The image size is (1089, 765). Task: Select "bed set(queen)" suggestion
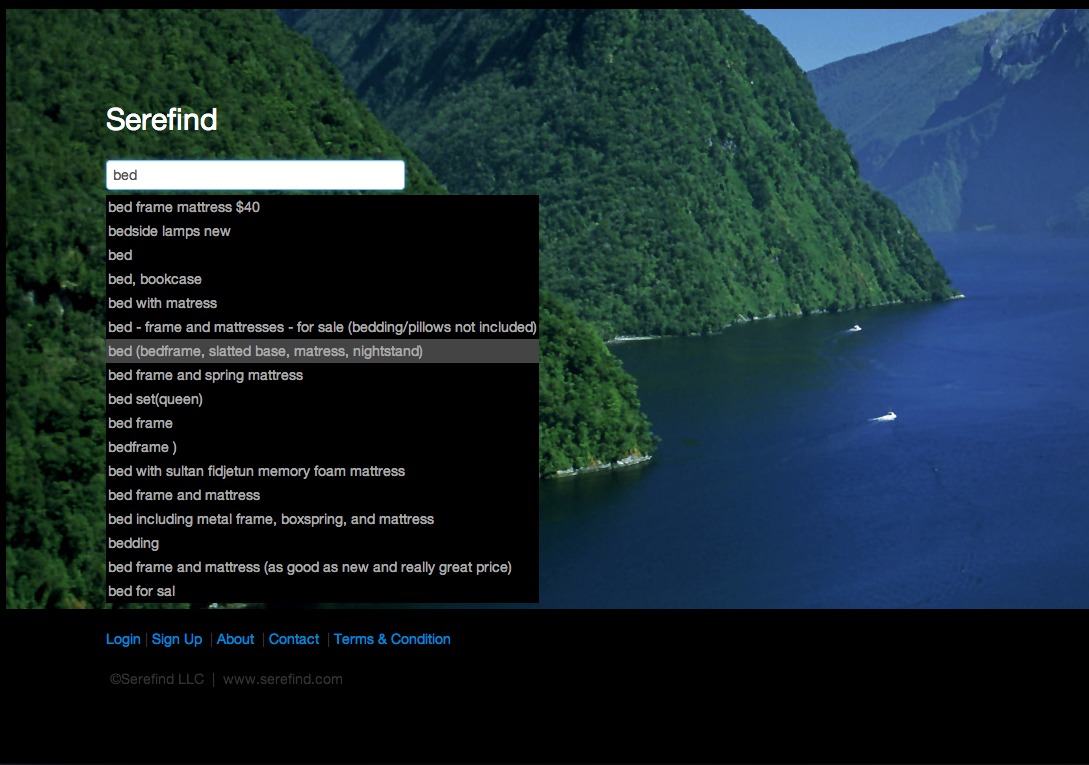(322, 399)
